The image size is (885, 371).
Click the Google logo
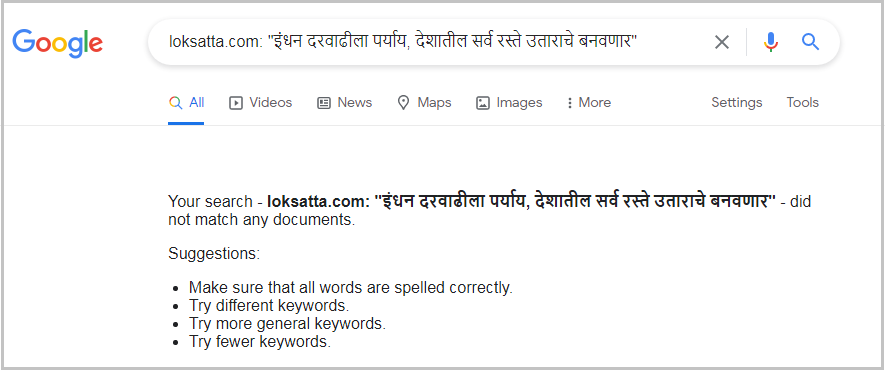tap(58, 44)
